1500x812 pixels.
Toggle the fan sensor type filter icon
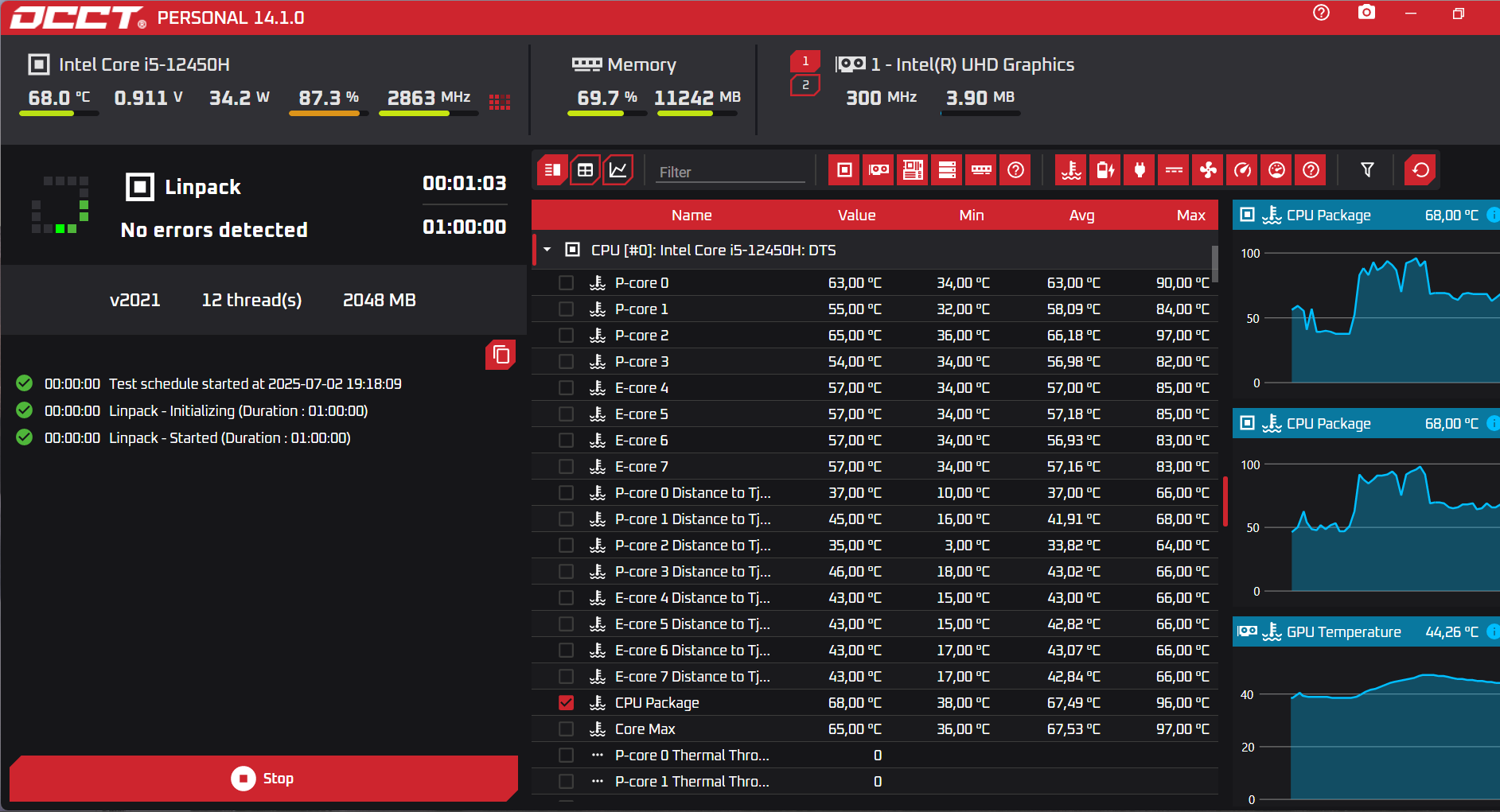click(1209, 170)
